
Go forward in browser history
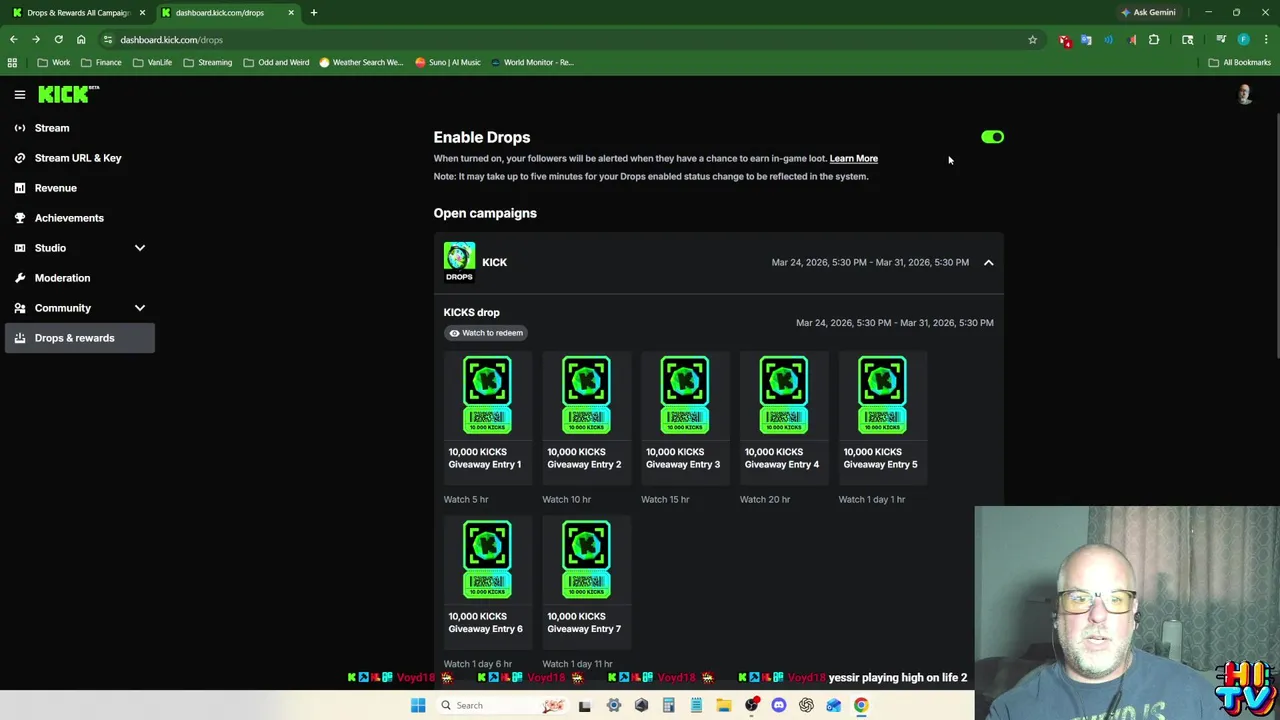(x=35, y=40)
